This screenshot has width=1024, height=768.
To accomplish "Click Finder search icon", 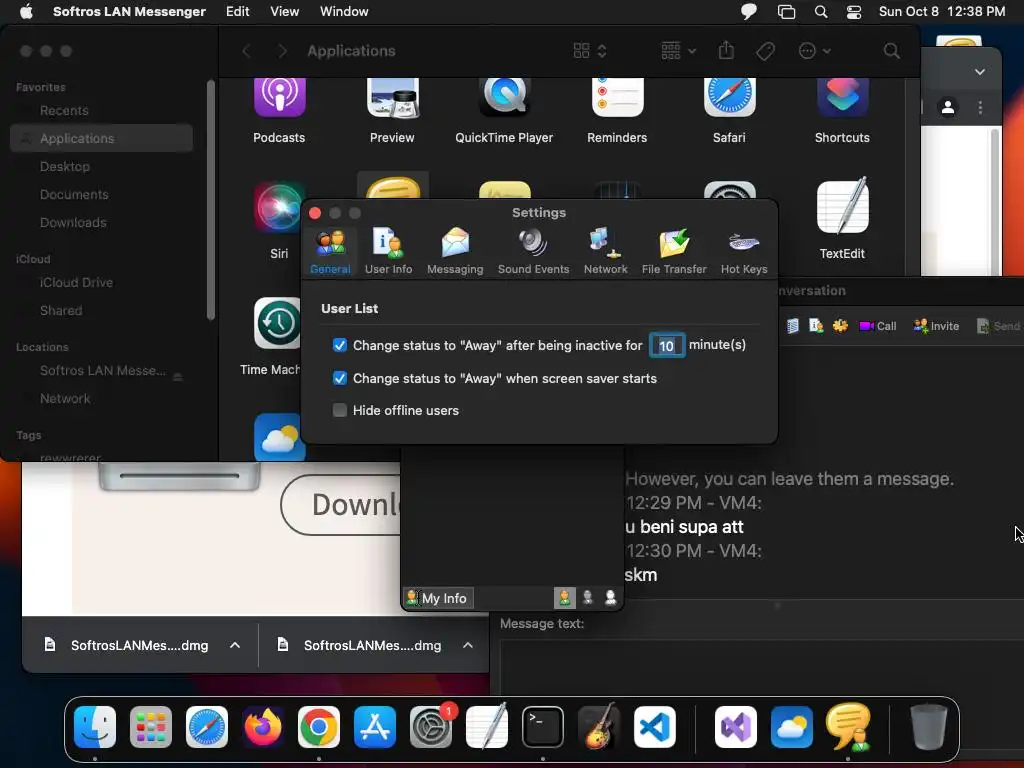I will pyautogui.click(x=891, y=51).
